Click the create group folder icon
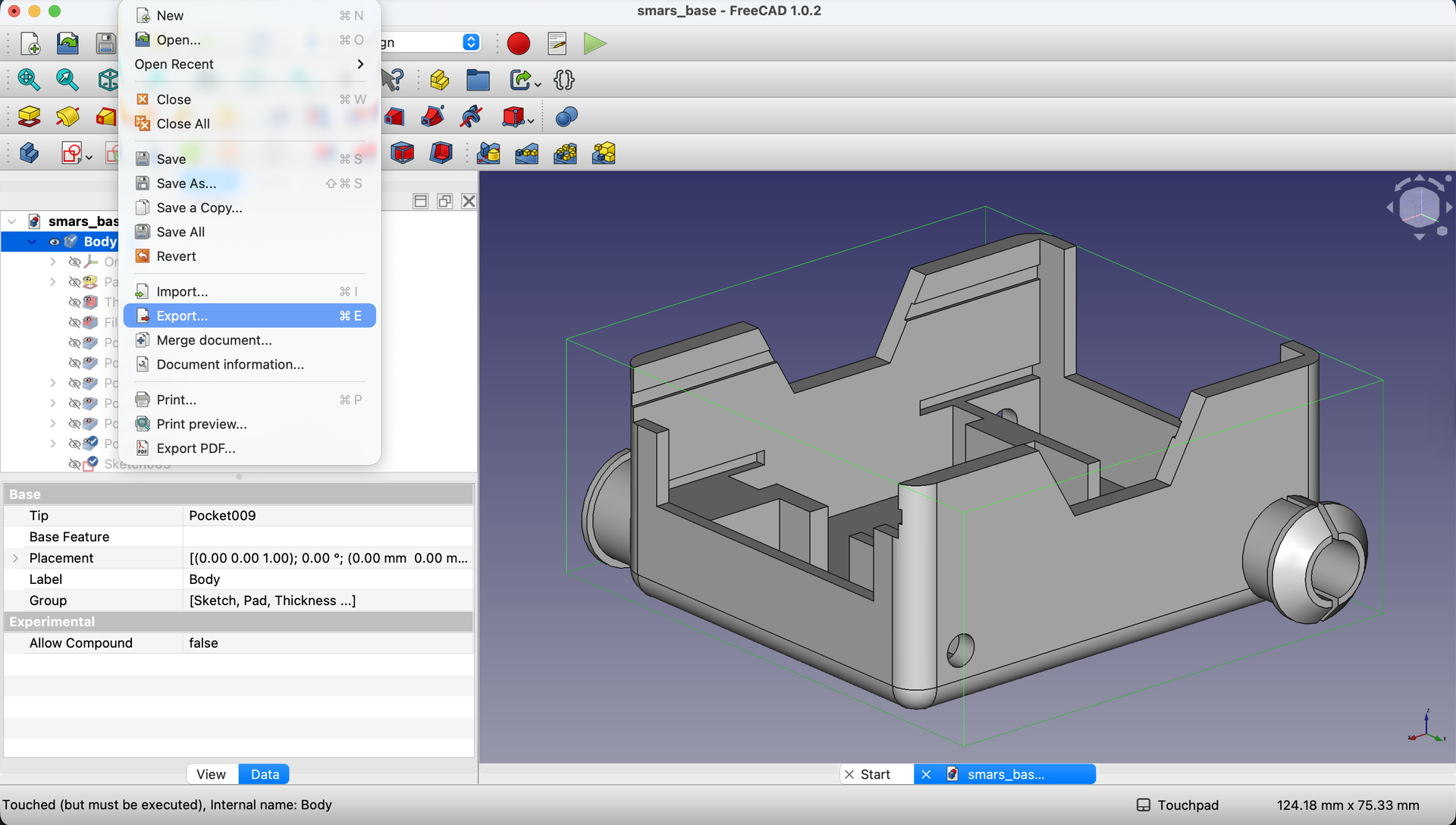The width and height of the screenshot is (1456, 825). click(x=478, y=80)
